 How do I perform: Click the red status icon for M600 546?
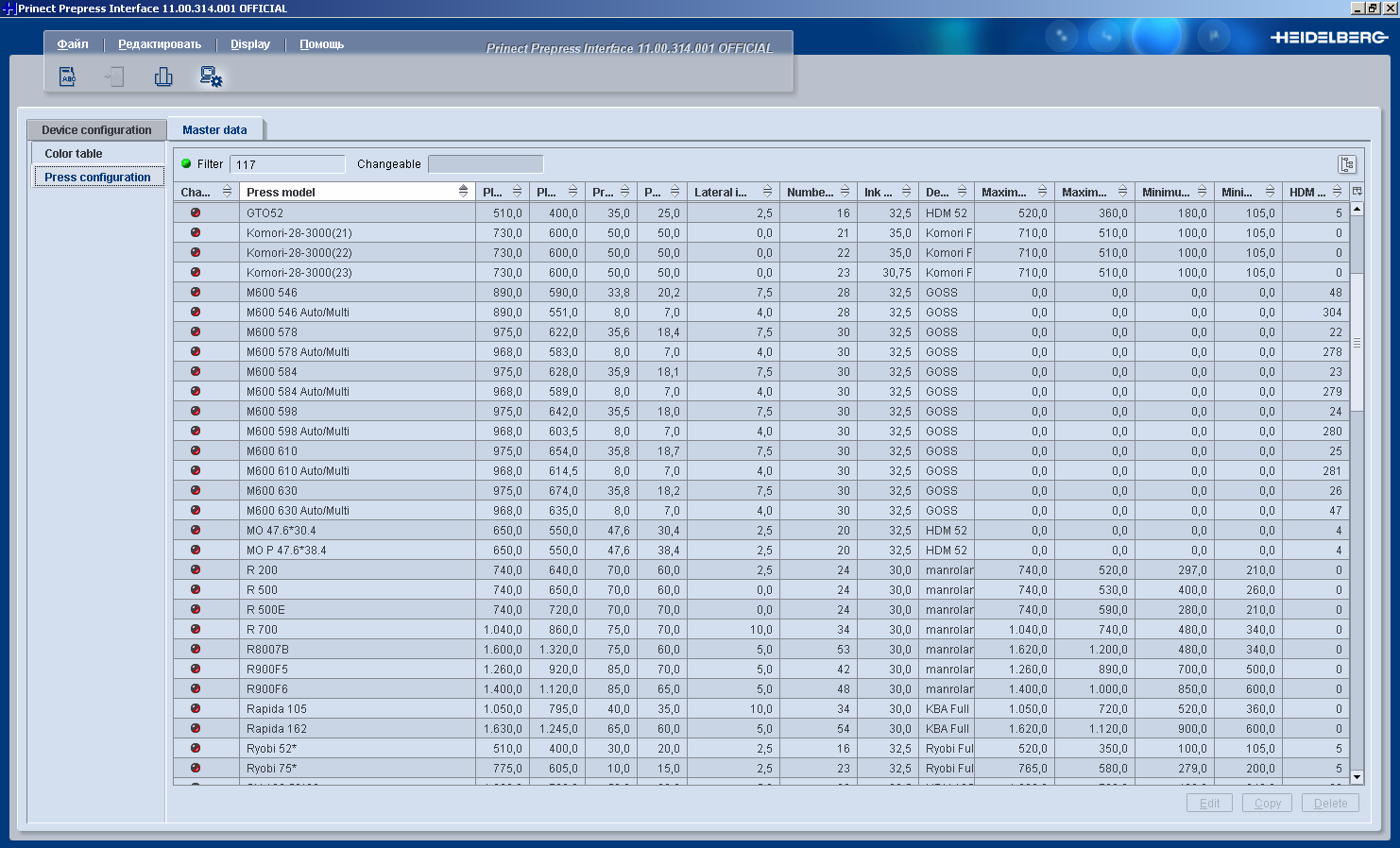click(x=196, y=292)
